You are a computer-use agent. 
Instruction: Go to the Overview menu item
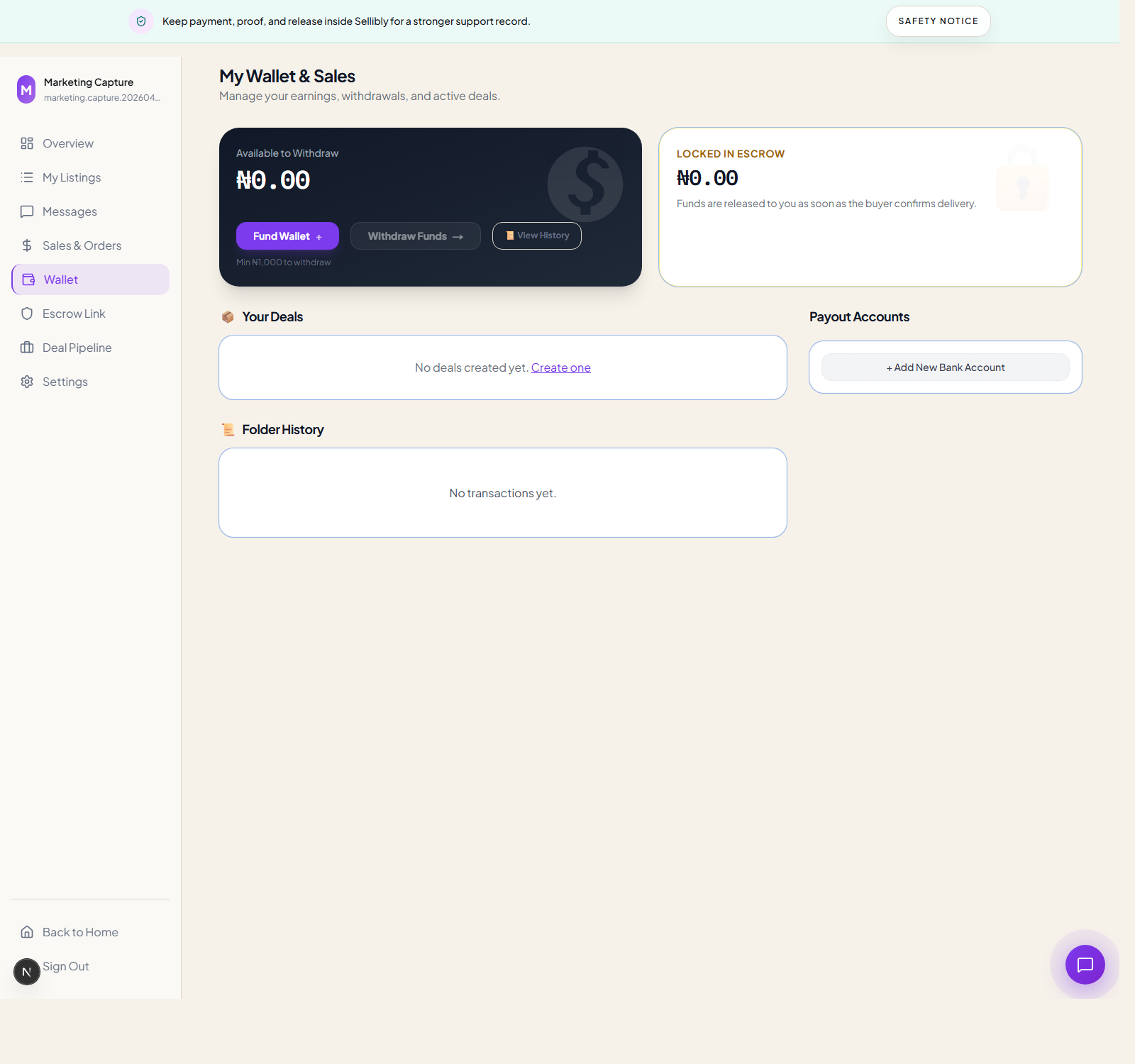point(90,143)
